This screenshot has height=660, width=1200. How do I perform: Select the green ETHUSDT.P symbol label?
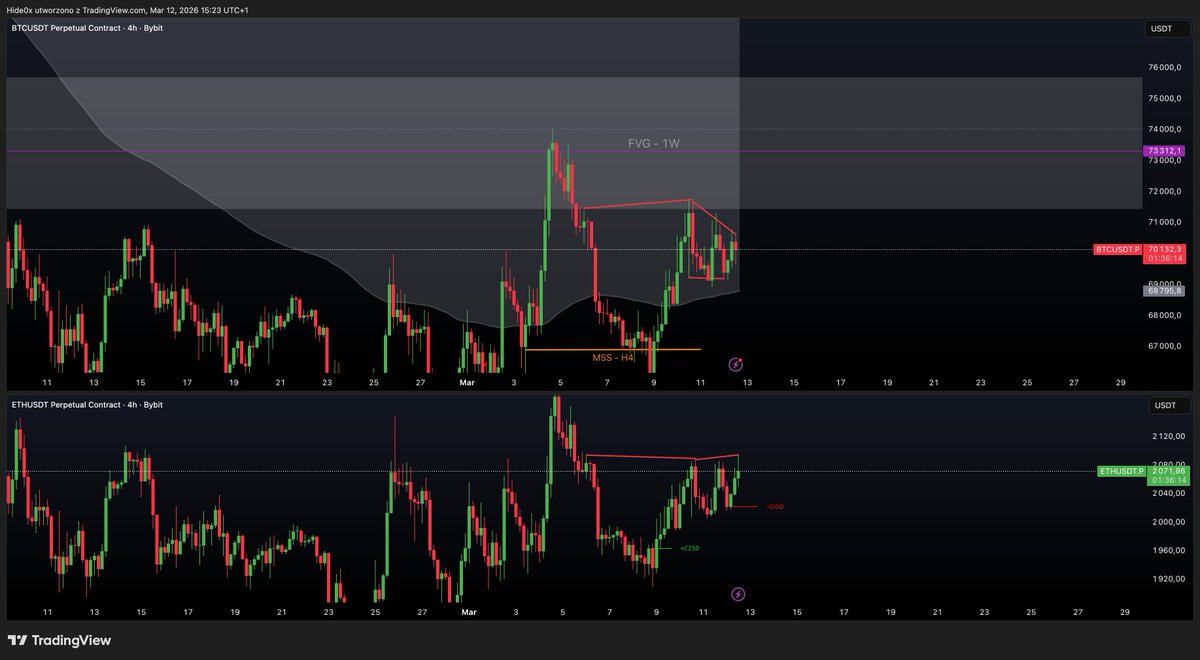[x=1121, y=470]
